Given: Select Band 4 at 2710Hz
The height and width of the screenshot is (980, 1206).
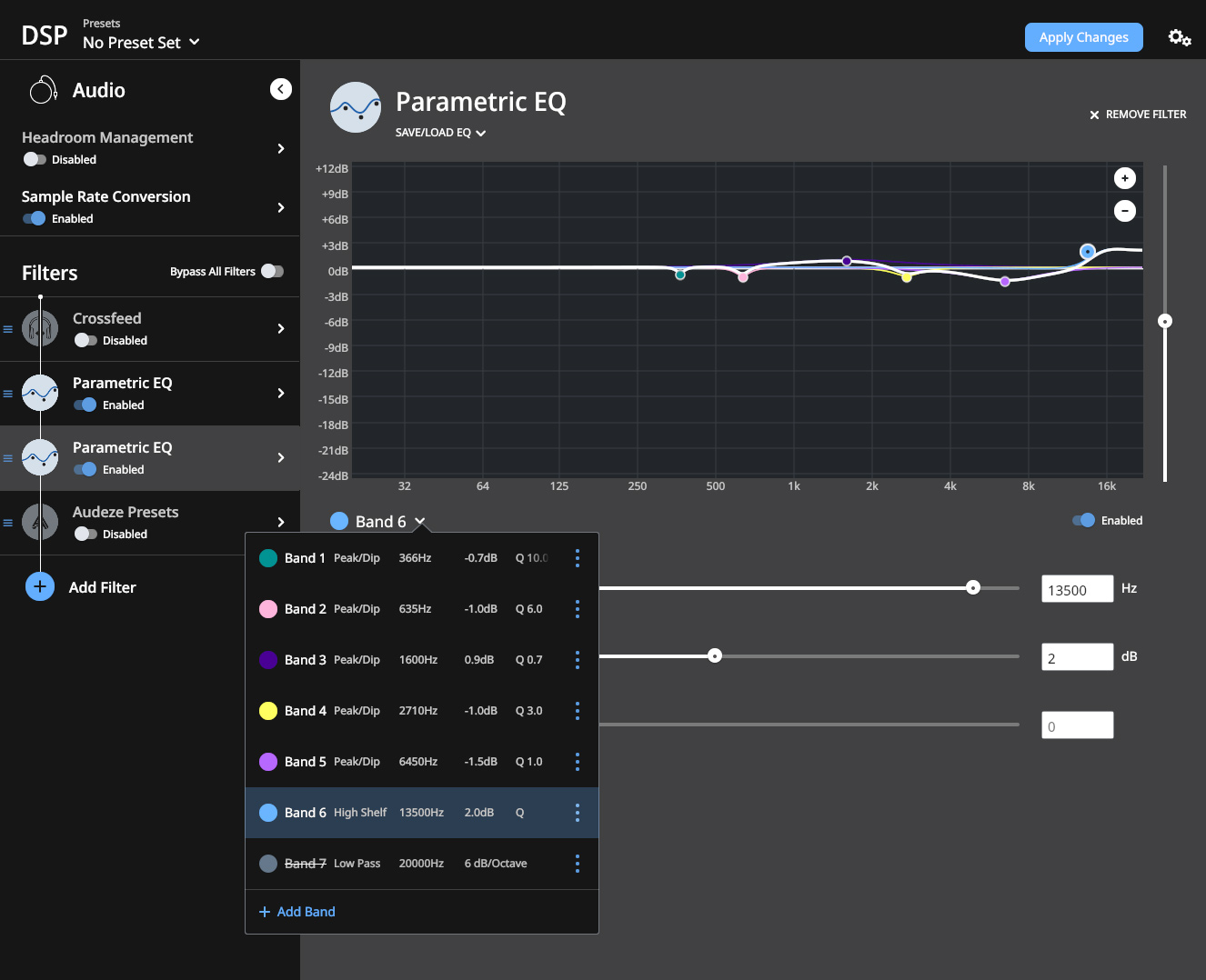Looking at the screenshot, I should [x=422, y=711].
